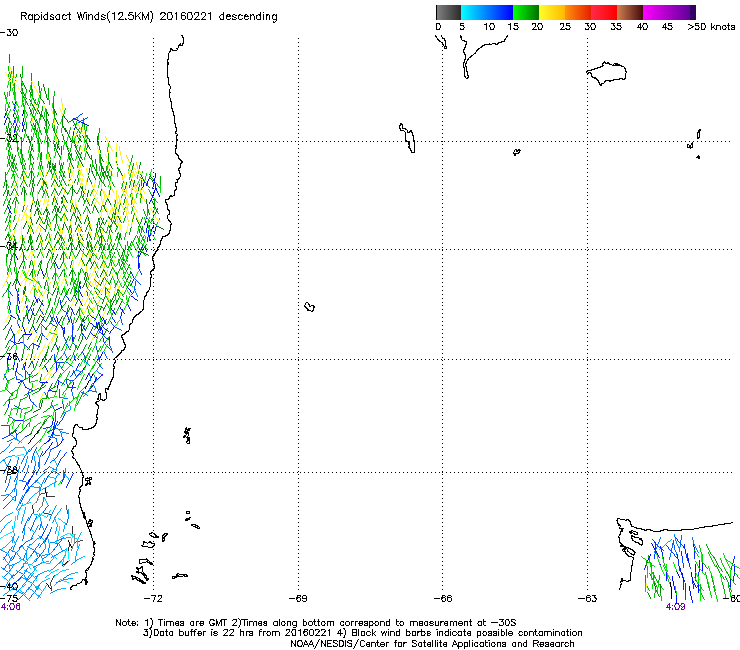Select the orange 25-30 knots legend swatch

578,12
